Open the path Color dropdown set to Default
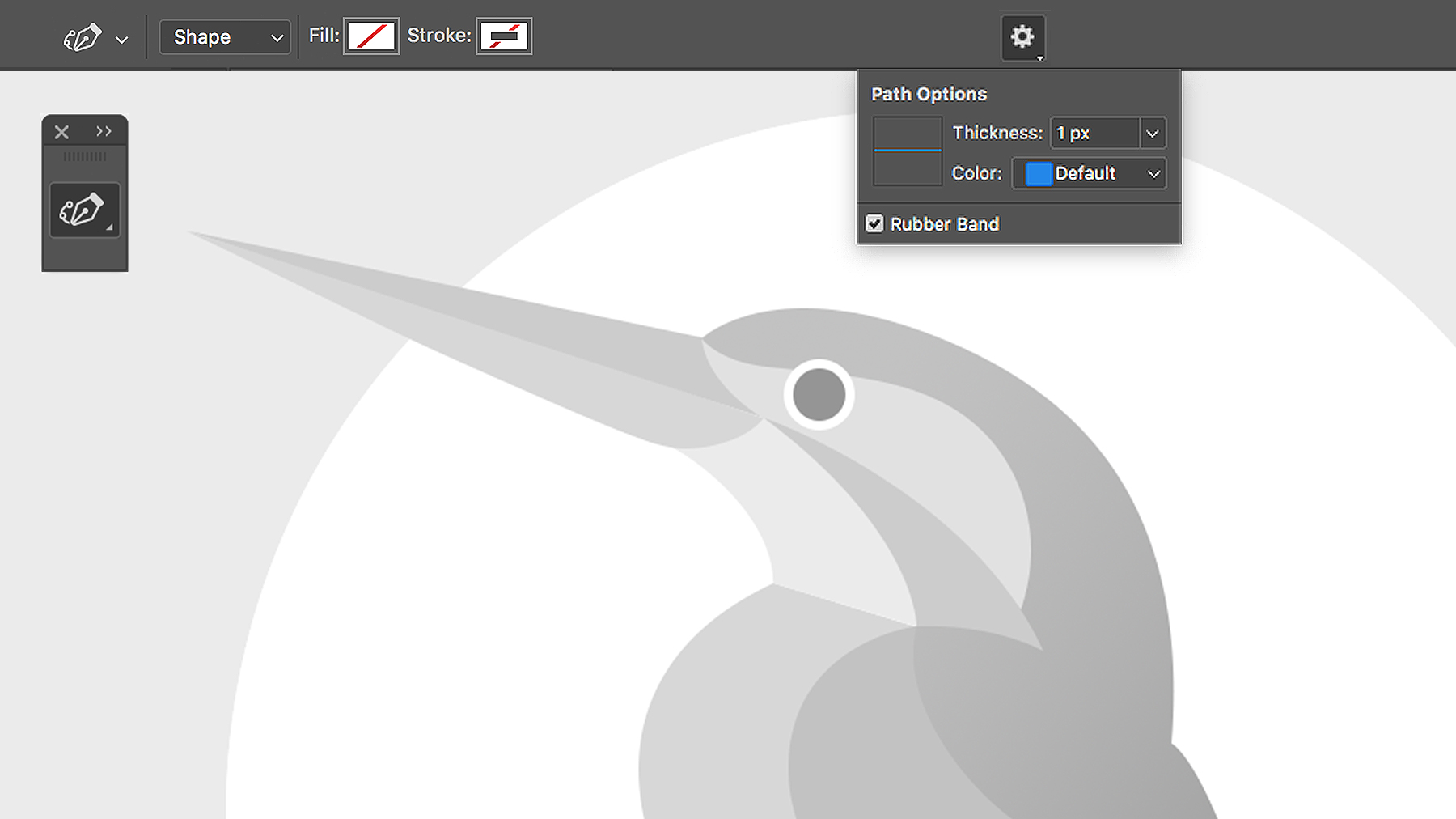The image size is (1456, 819). [x=1088, y=173]
